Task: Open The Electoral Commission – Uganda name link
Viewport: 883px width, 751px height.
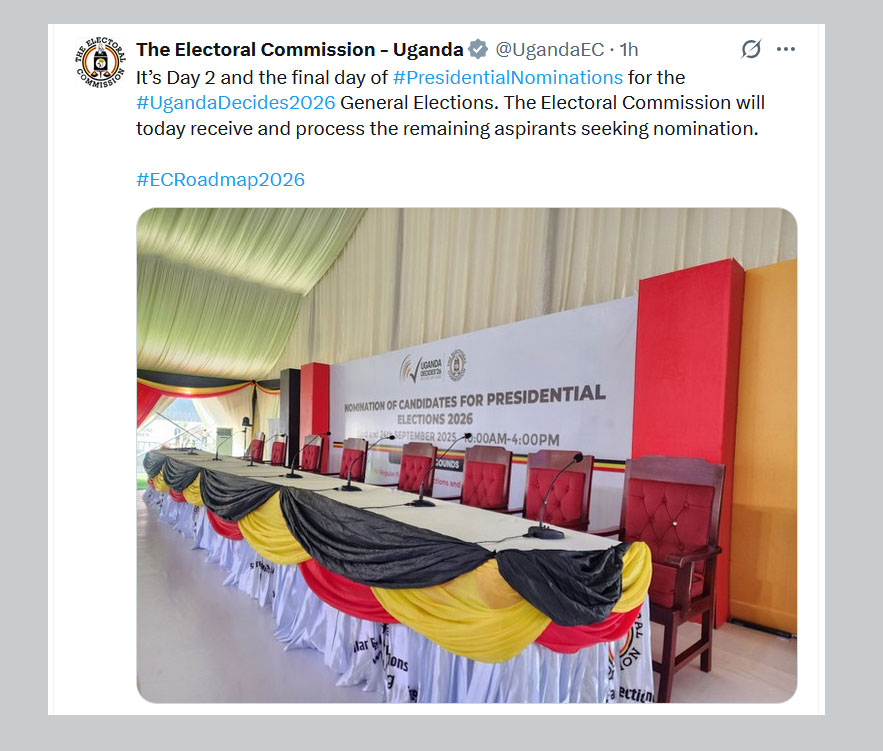Action: [x=300, y=50]
